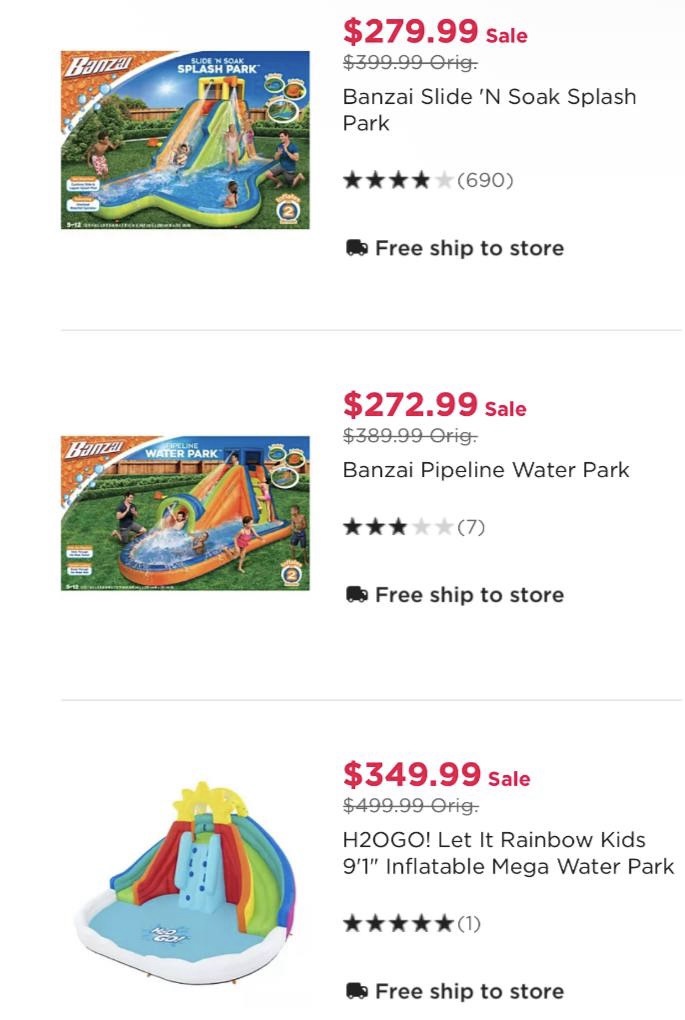The width and height of the screenshot is (685, 1020).
Task: Click the Banzai Pipeline Water Park title
Action: 486,469
